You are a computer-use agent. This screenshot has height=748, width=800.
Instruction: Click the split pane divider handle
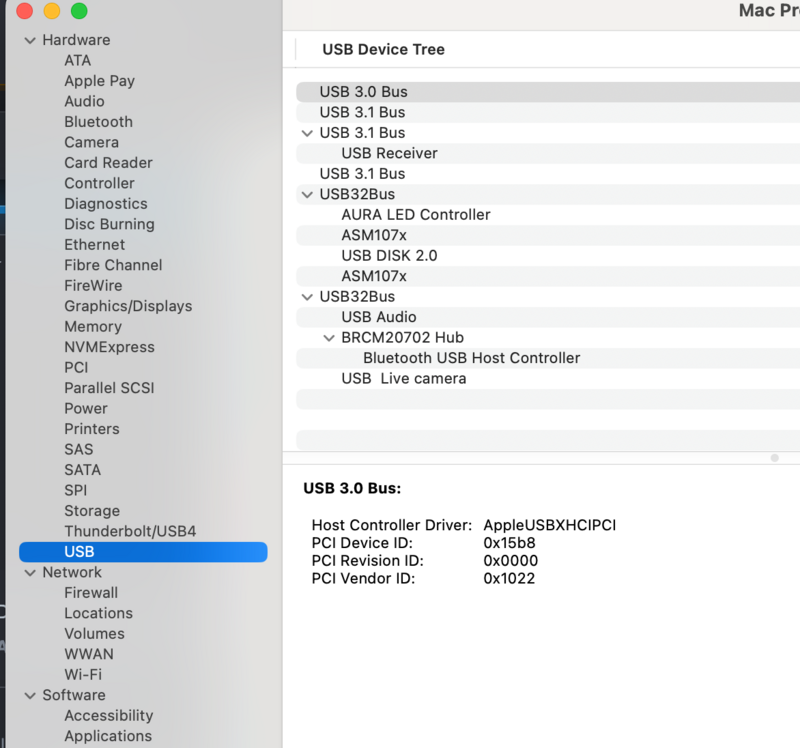tap(774, 458)
